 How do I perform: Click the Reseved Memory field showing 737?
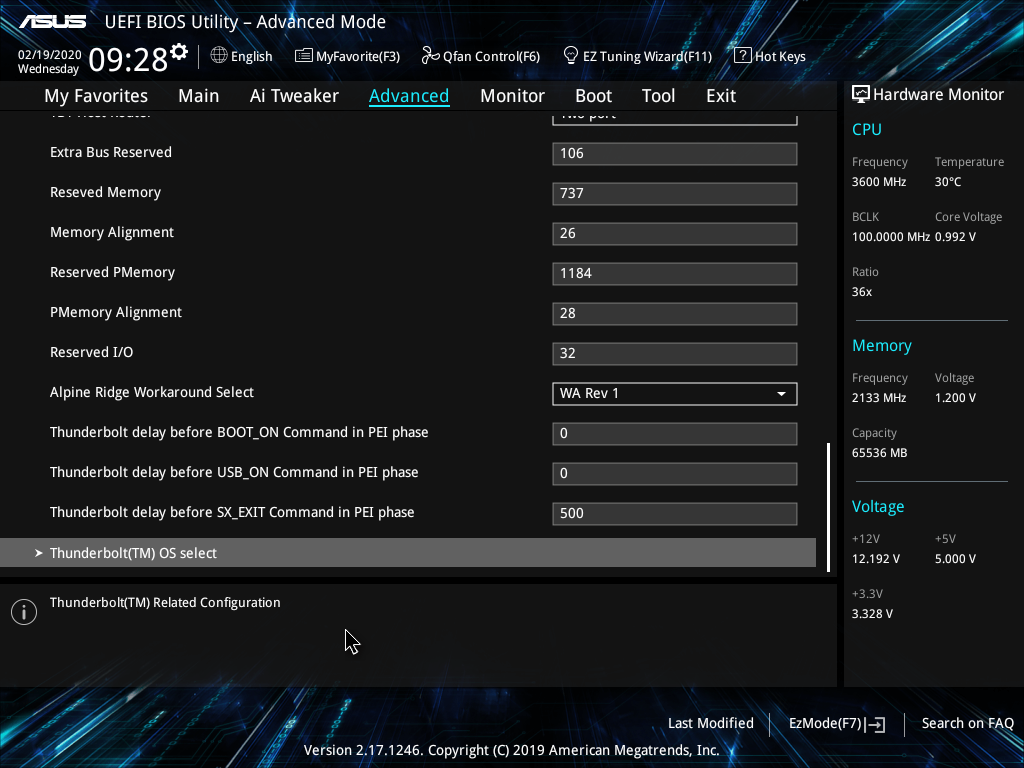(x=675, y=194)
